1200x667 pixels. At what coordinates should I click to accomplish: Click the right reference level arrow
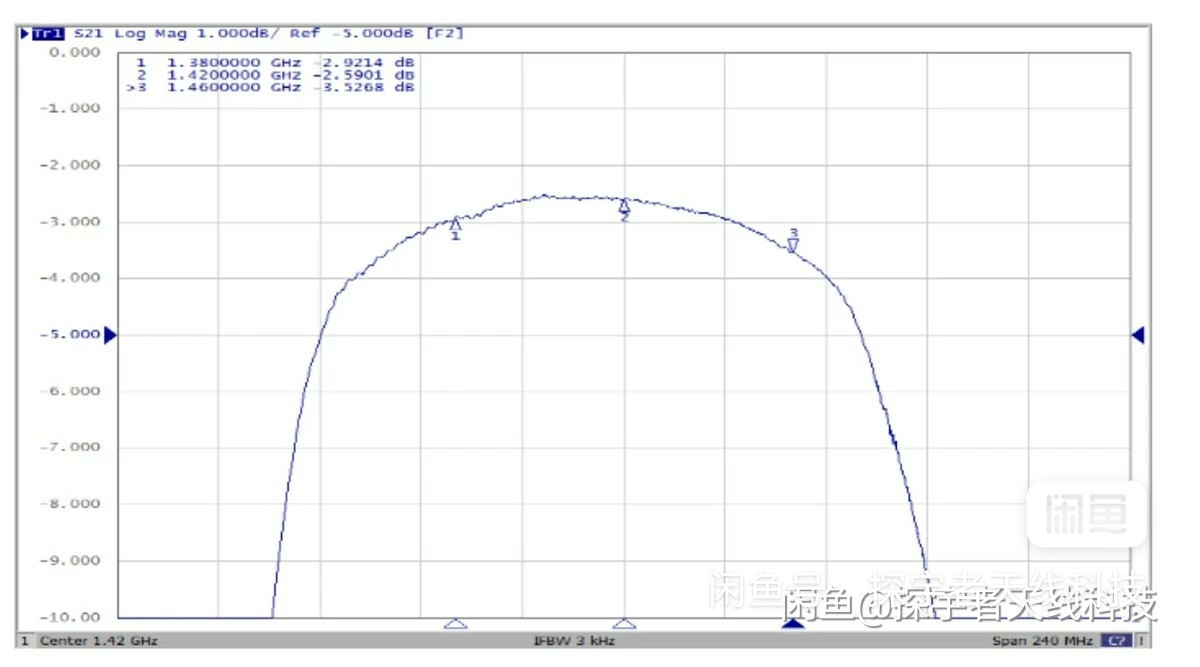1138,335
